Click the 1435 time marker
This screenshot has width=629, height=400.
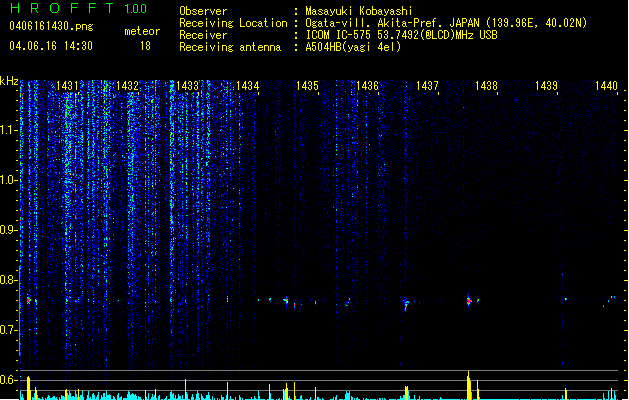coord(307,85)
